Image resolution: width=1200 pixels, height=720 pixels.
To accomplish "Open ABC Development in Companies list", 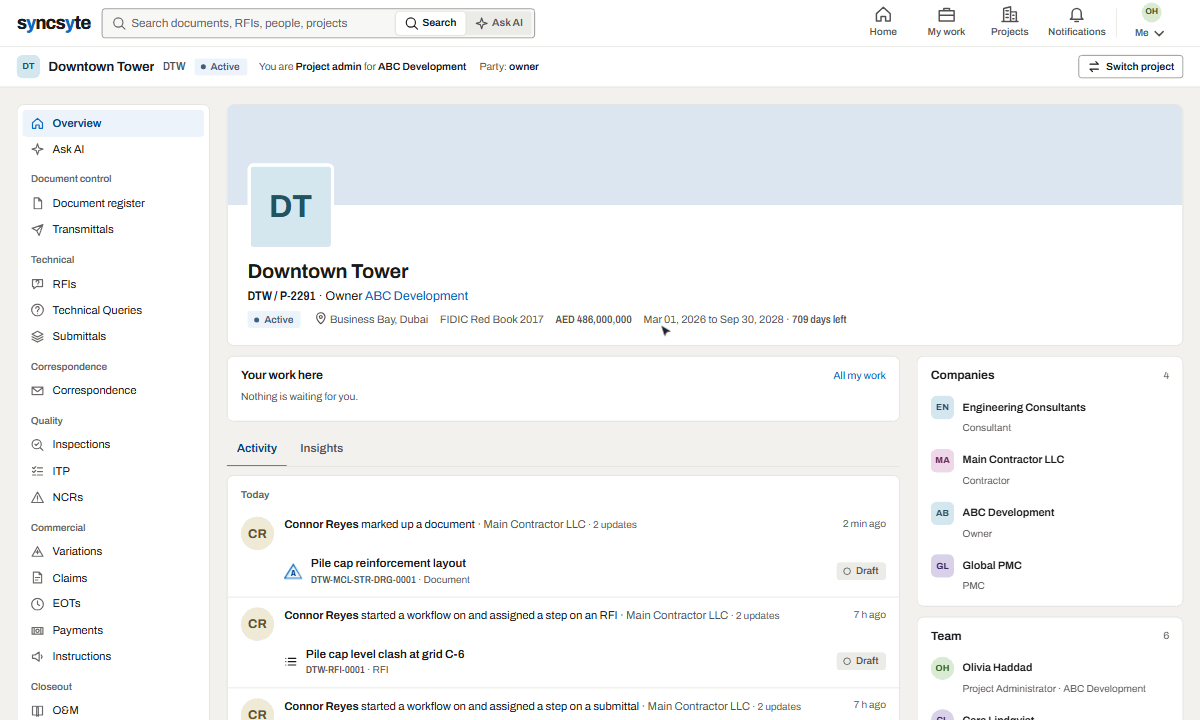I will click(1050, 522).
